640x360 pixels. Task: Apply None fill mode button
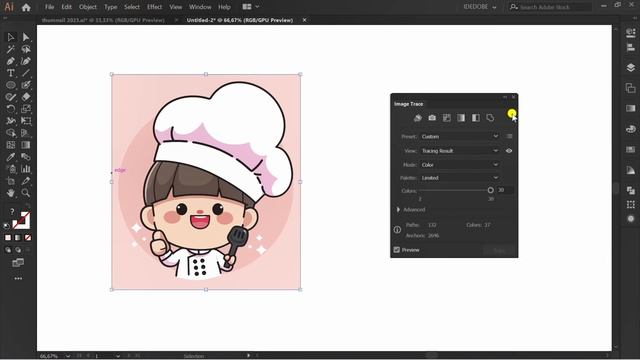tap(28, 238)
